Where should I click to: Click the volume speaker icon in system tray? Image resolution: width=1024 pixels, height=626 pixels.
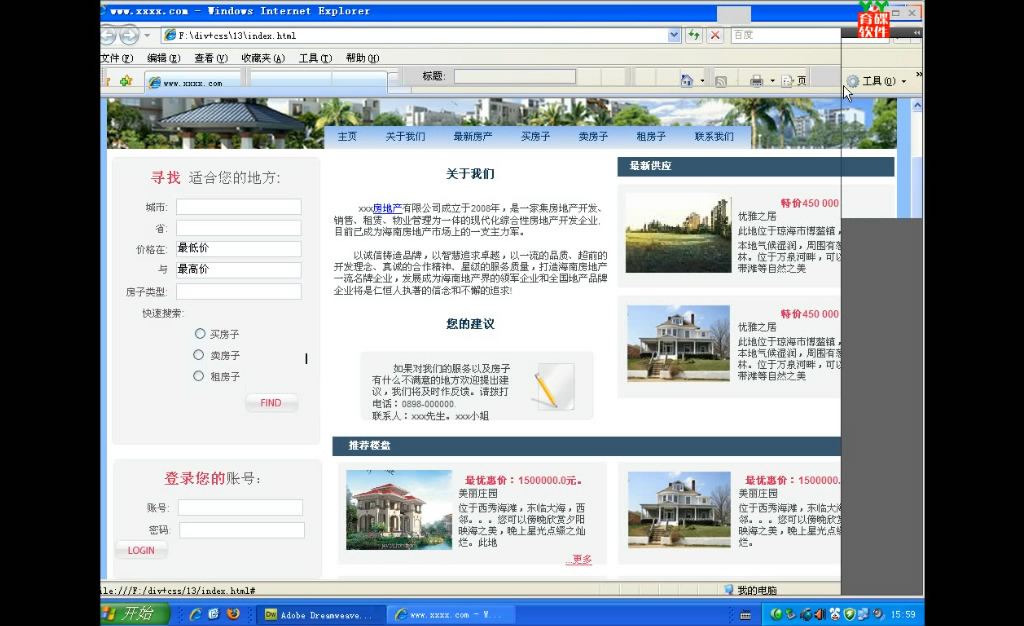[x=820, y=614]
